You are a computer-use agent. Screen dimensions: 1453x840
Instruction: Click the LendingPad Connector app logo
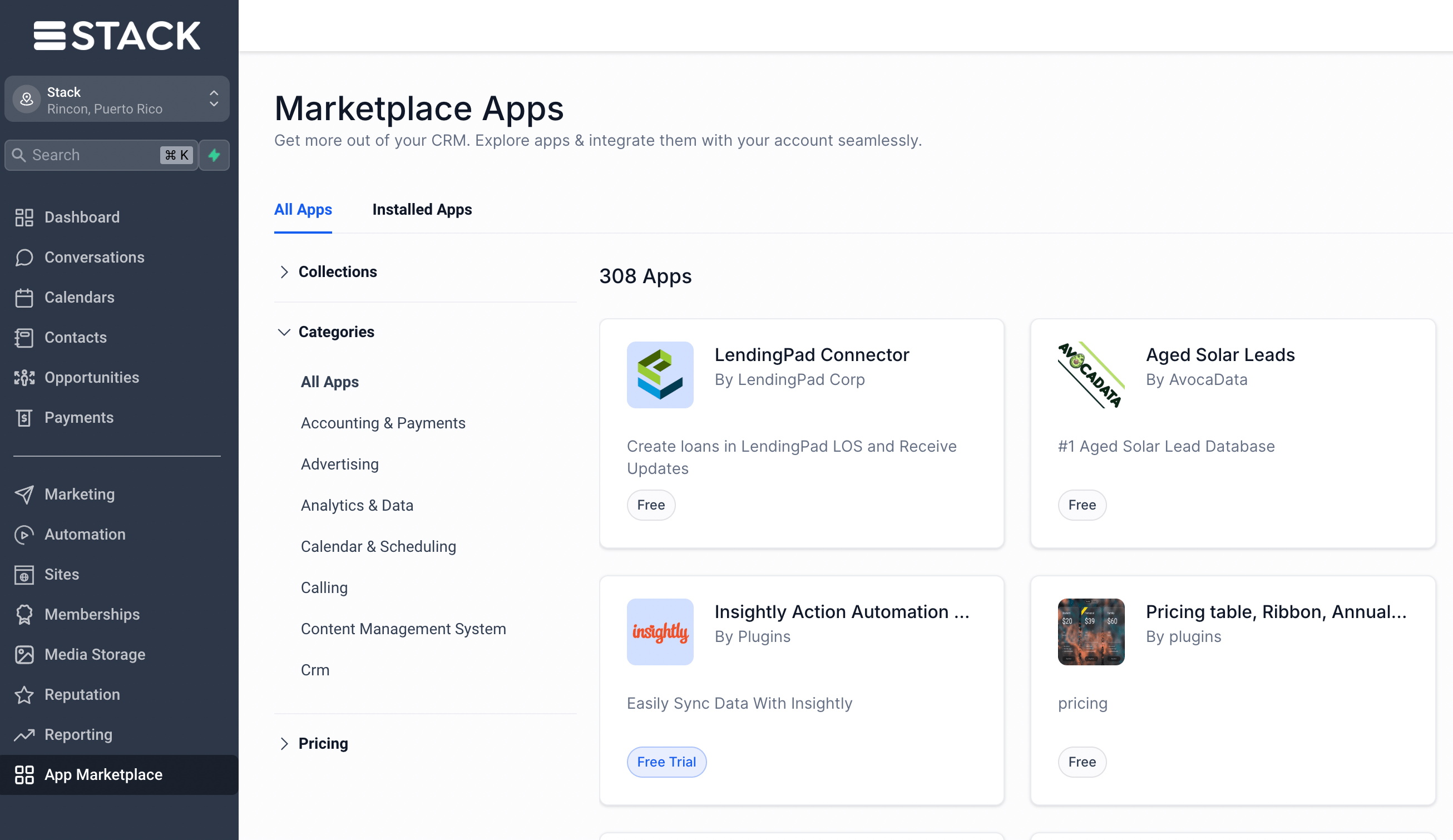click(x=660, y=375)
